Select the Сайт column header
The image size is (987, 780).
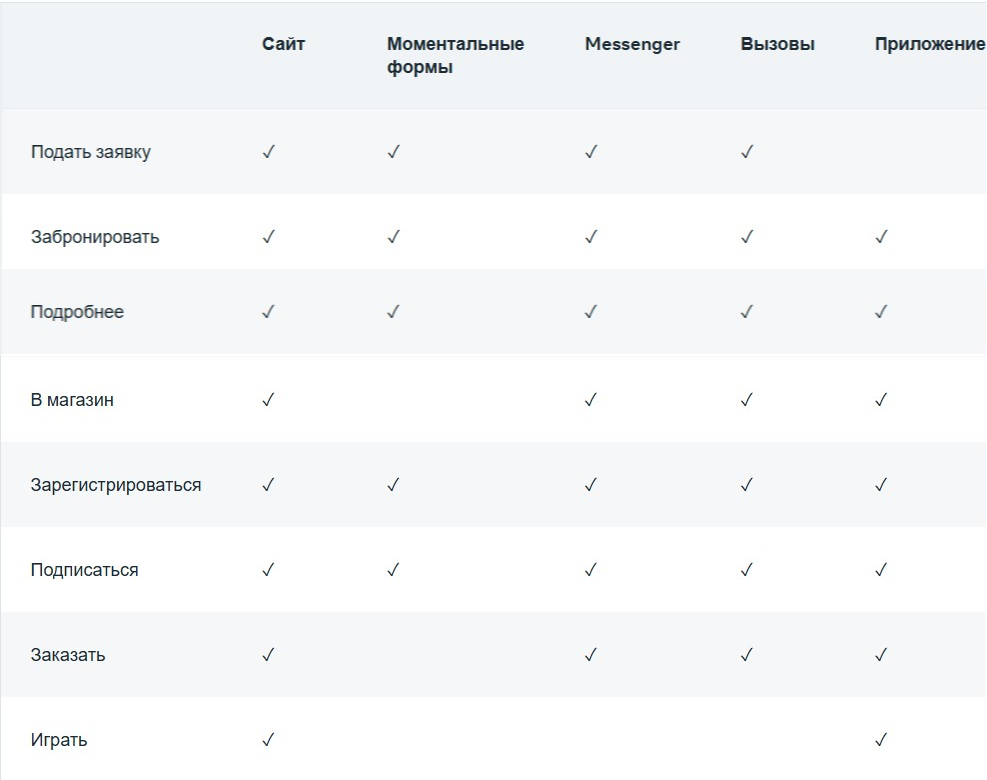[x=283, y=44]
